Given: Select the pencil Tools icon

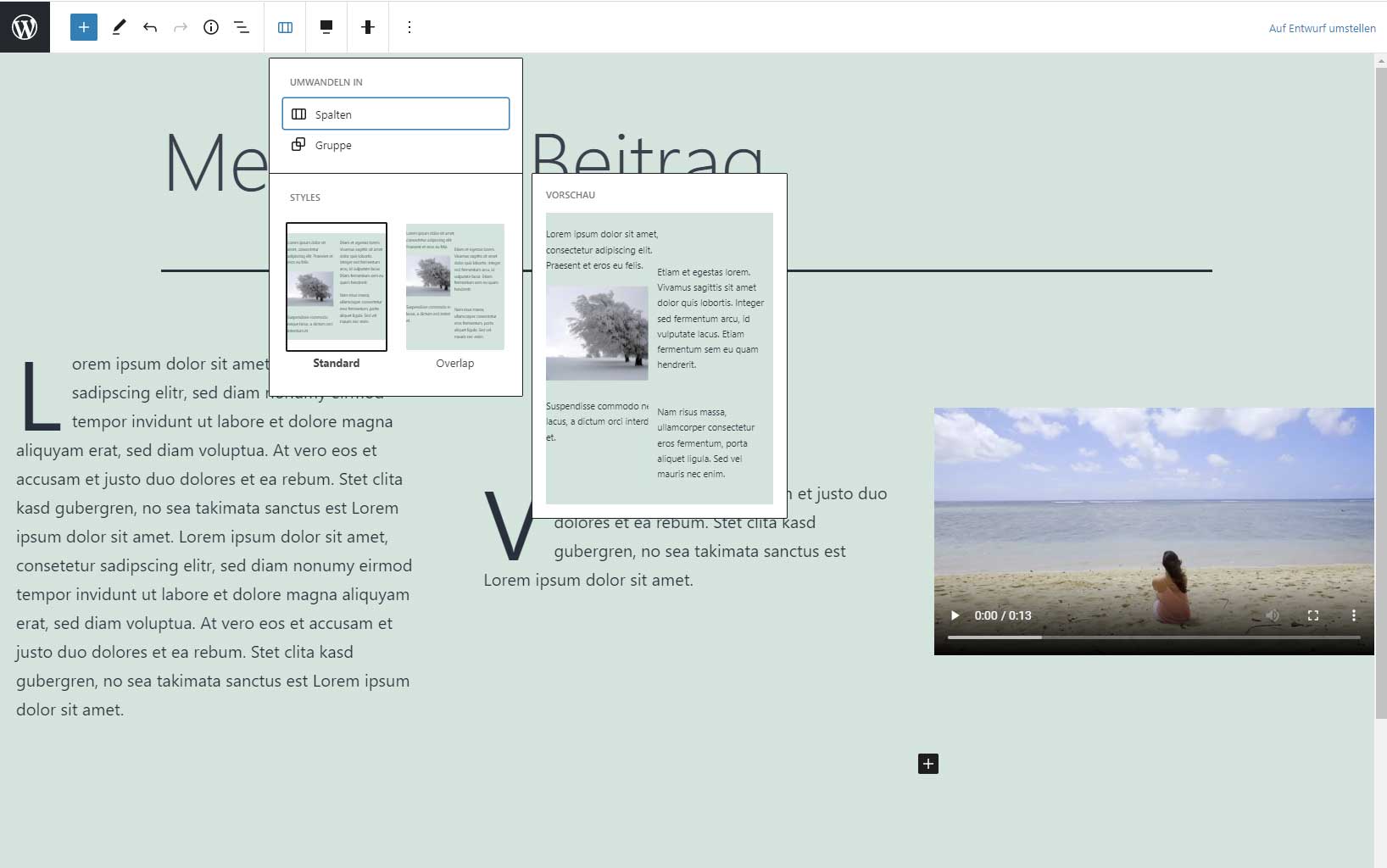Looking at the screenshot, I should (x=119, y=27).
